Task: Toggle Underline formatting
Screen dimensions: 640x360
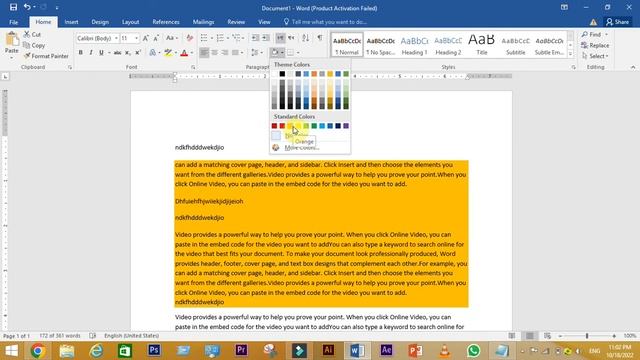Action: 101,53
